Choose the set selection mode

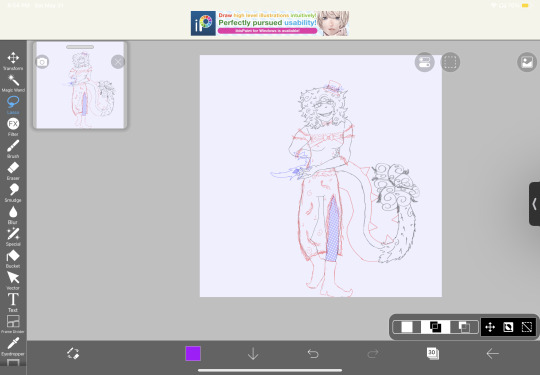click(407, 327)
